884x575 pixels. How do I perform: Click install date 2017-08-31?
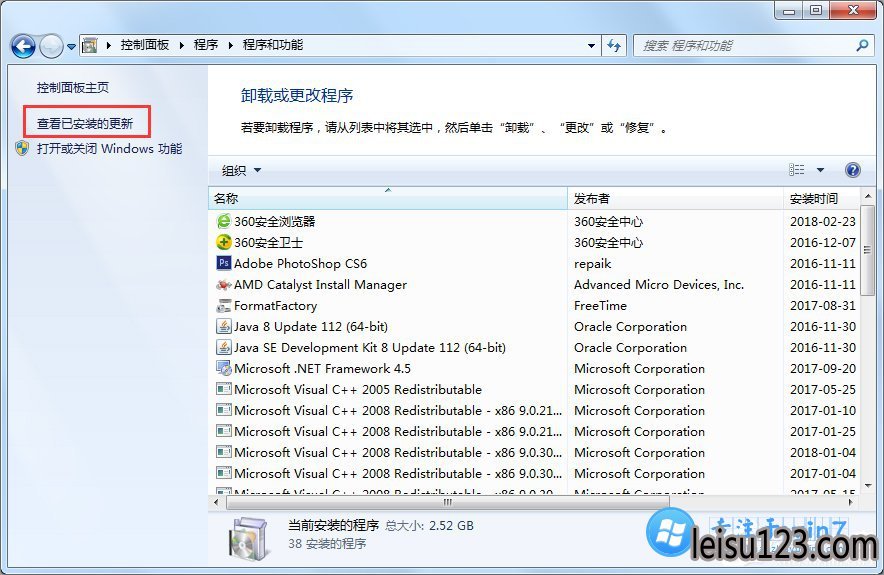tap(823, 306)
